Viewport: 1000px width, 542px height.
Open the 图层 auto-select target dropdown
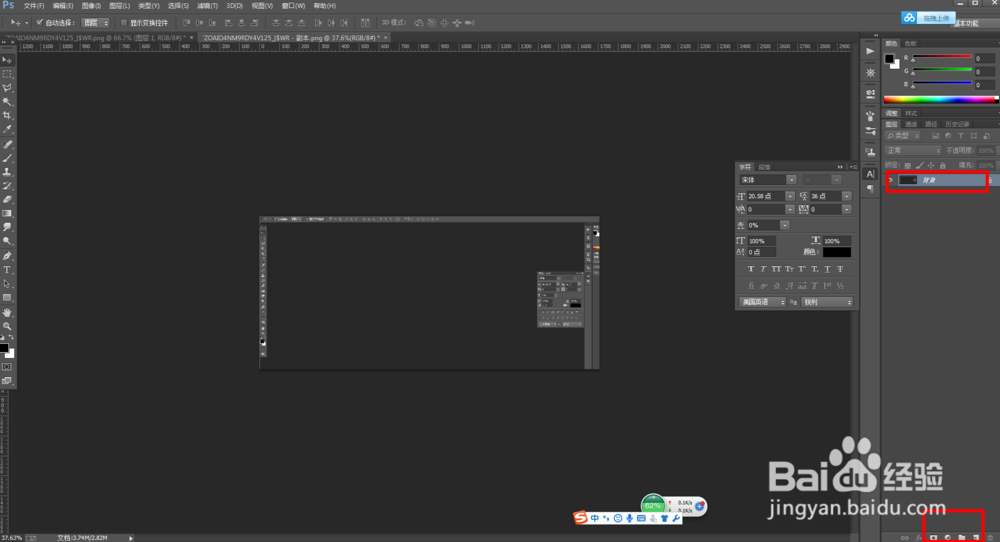[96, 22]
